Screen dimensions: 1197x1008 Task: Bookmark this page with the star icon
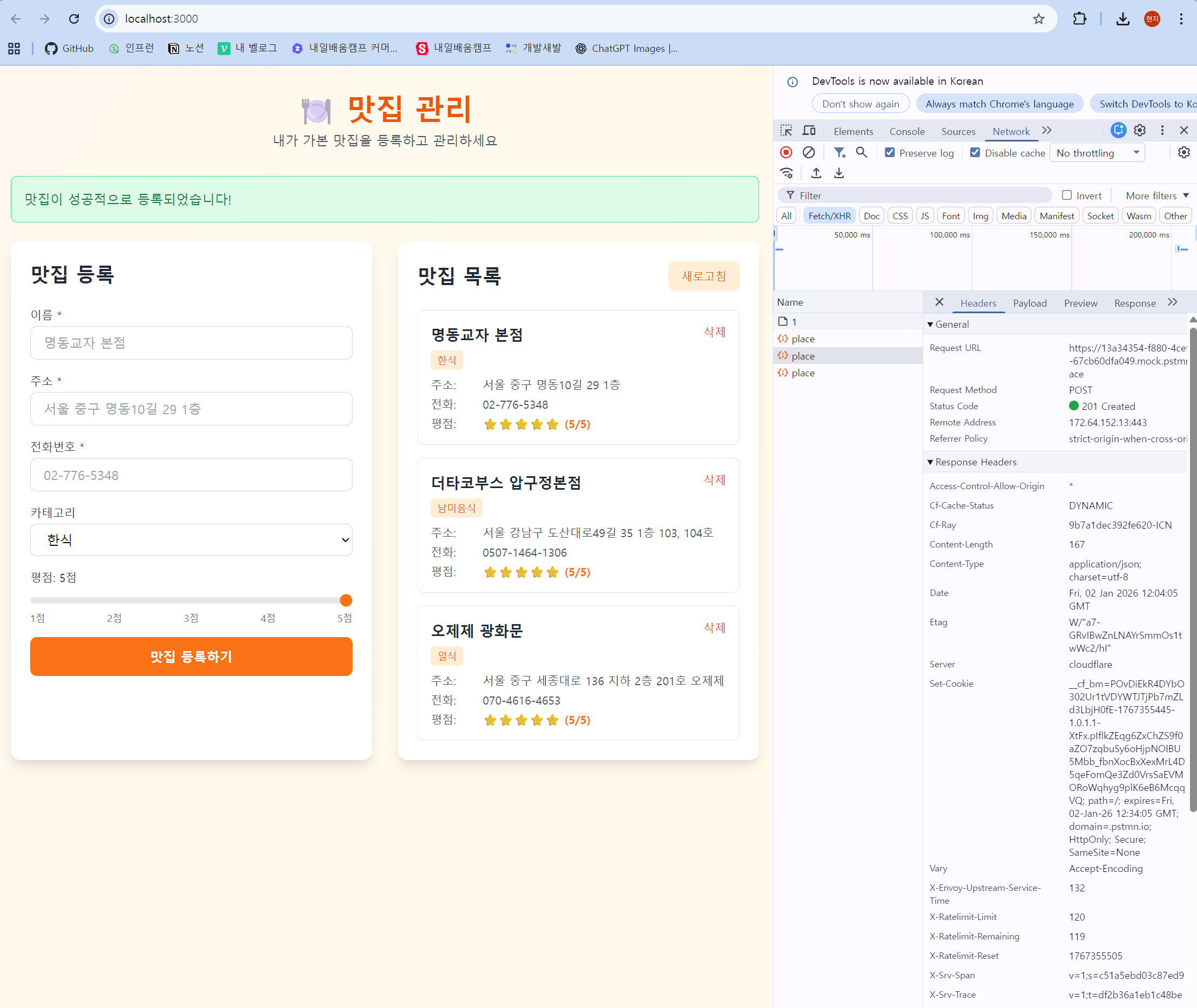coord(1038,19)
